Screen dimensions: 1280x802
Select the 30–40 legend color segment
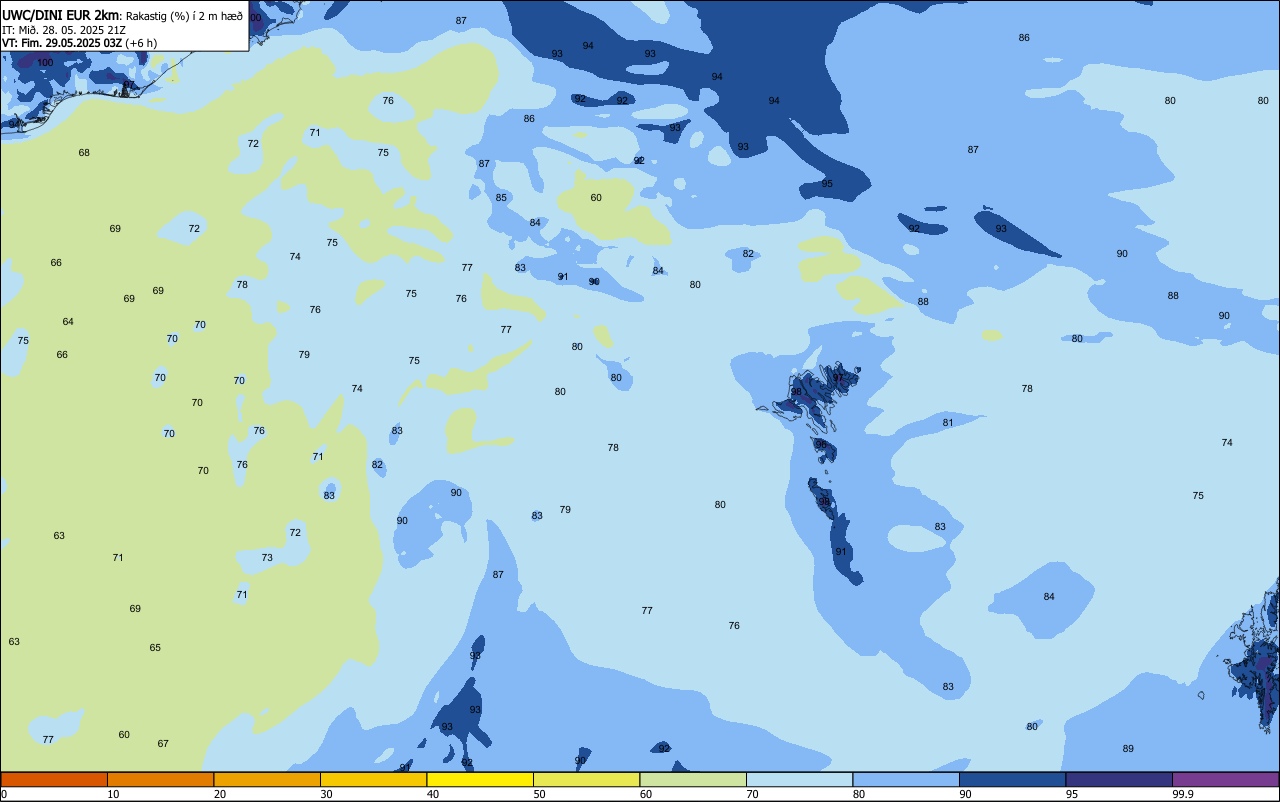tap(373, 779)
